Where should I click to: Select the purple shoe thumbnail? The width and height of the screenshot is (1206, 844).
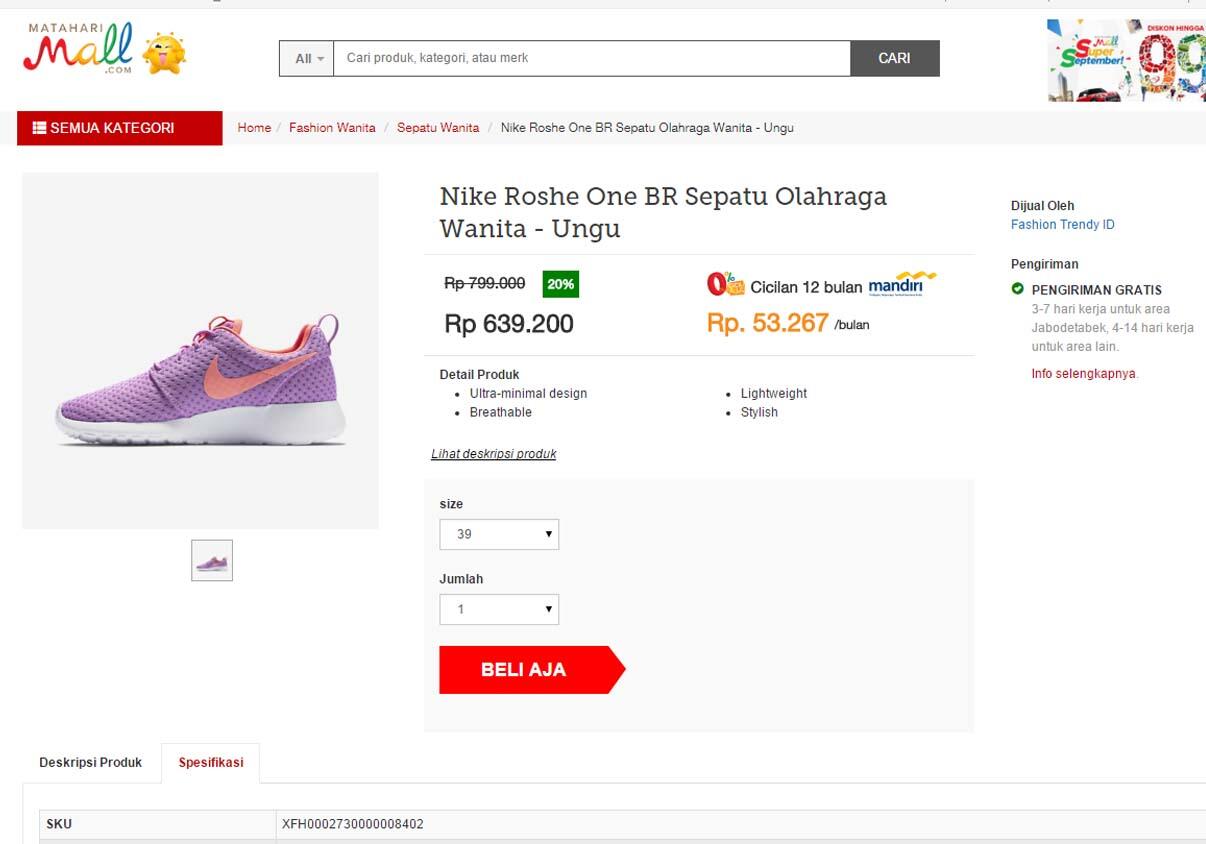click(212, 561)
